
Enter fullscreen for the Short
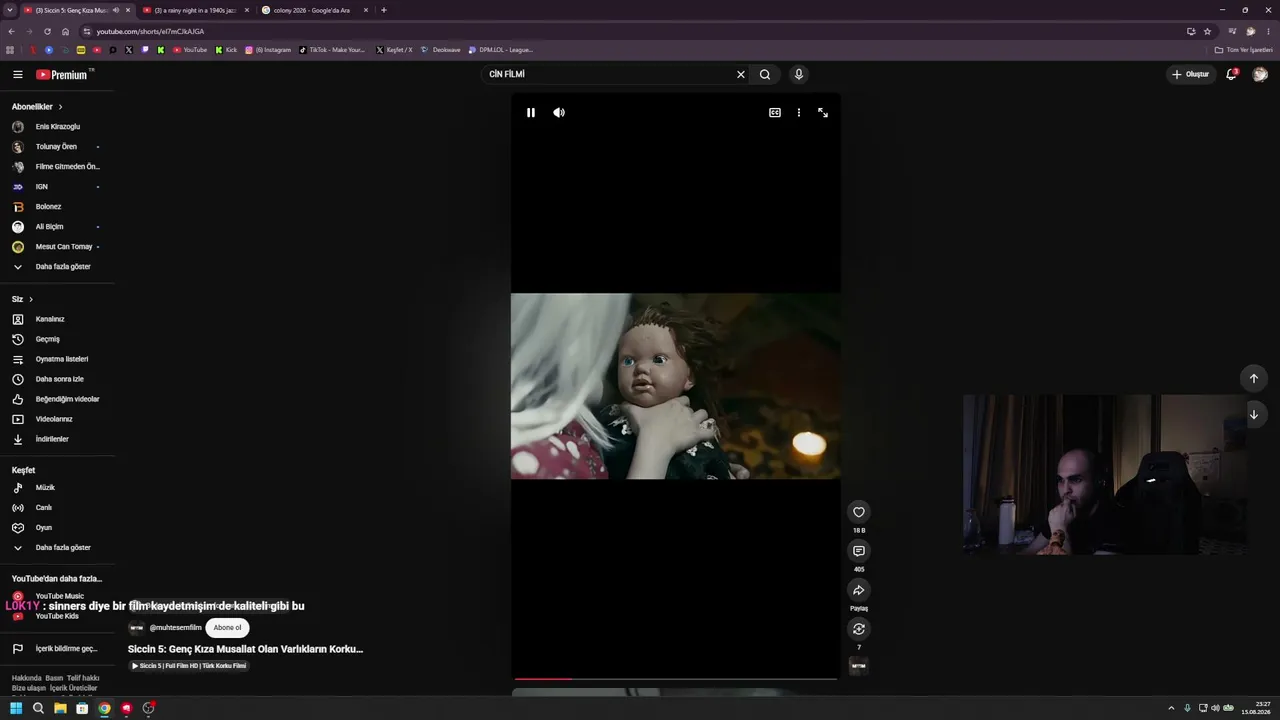click(x=823, y=113)
